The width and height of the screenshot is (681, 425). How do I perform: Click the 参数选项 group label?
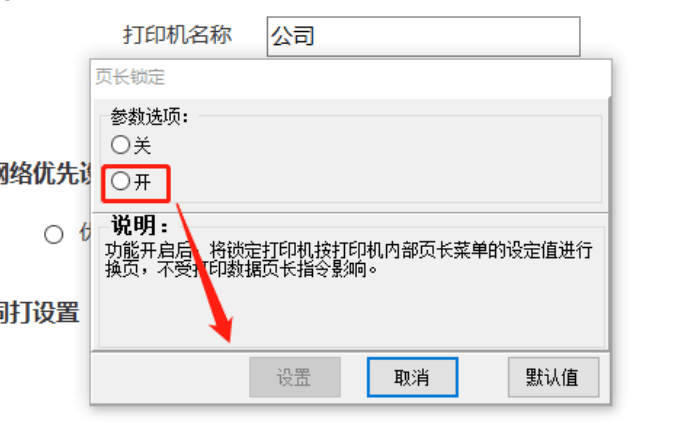tap(149, 116)
